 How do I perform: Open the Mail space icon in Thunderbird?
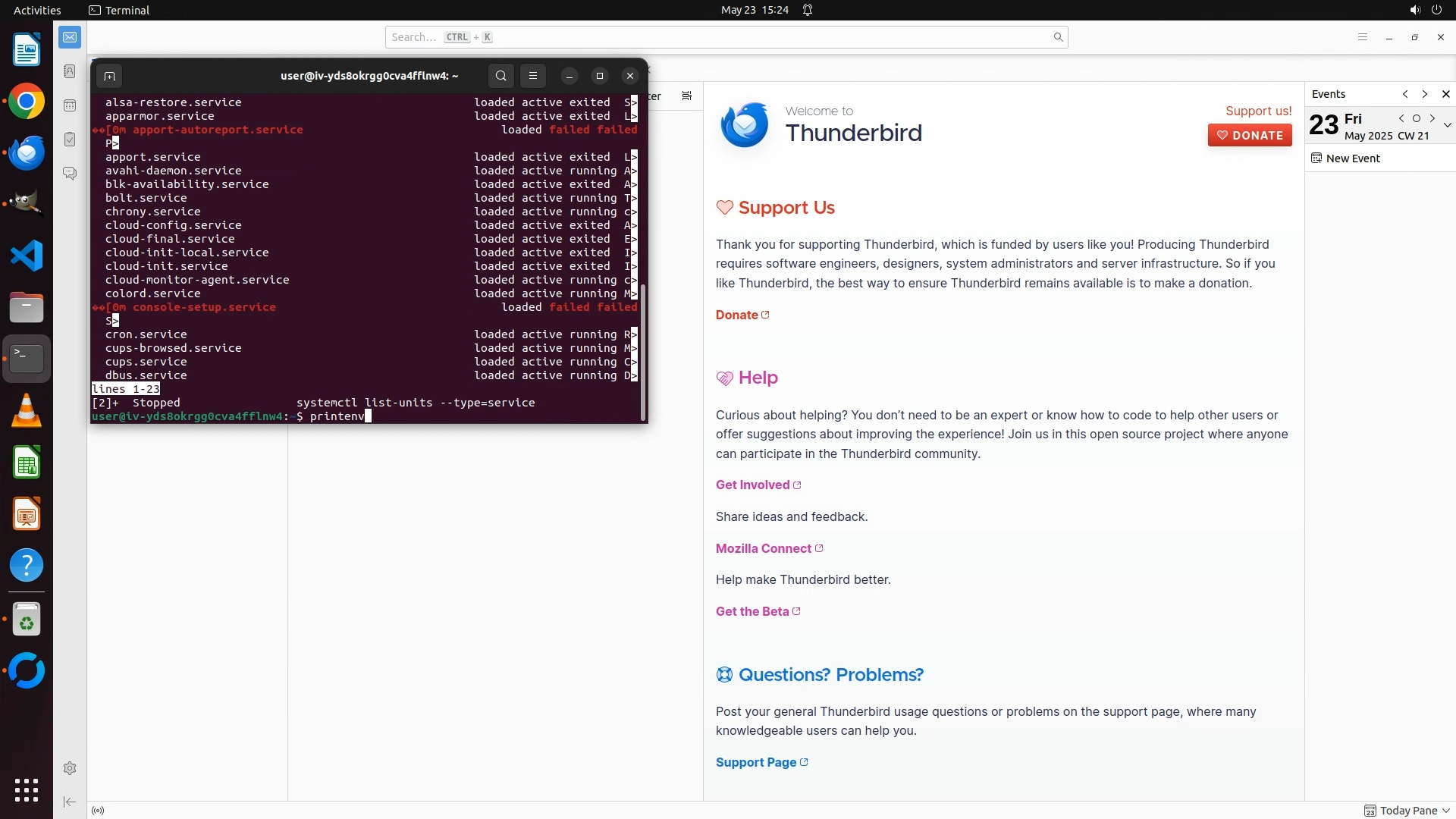pos(70,37)
